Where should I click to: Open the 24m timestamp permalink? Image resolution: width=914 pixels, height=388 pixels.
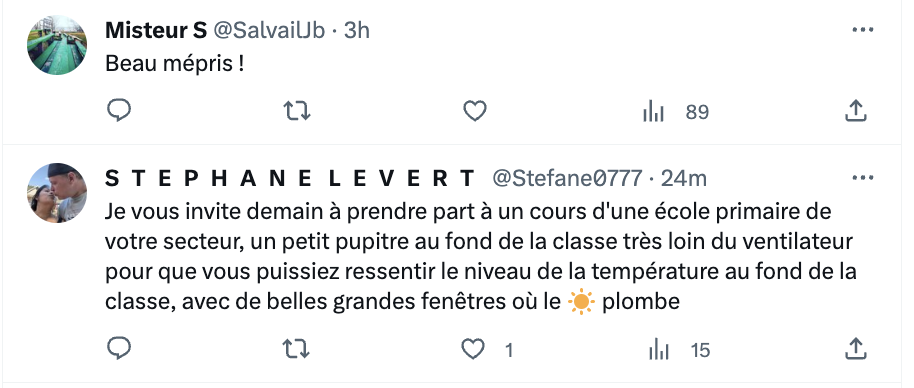point(684,178)
